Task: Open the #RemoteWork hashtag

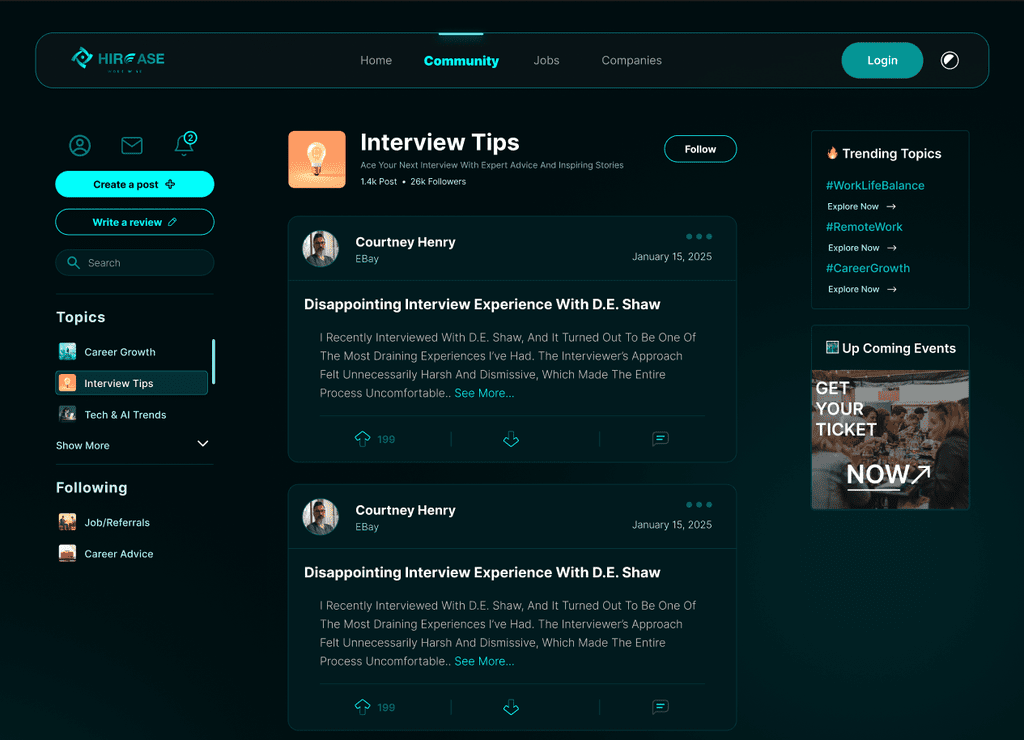Action: click(x=864, y=227)
